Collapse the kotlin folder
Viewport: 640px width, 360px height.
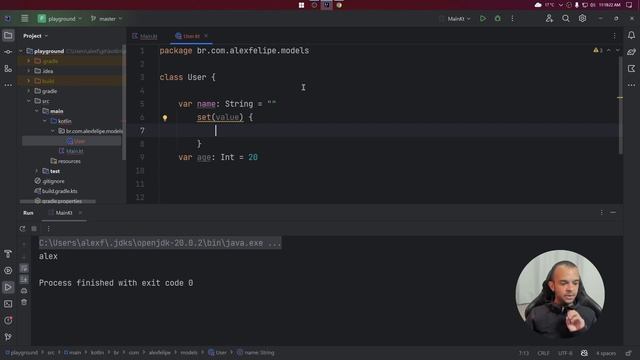(x=45, y=121)
